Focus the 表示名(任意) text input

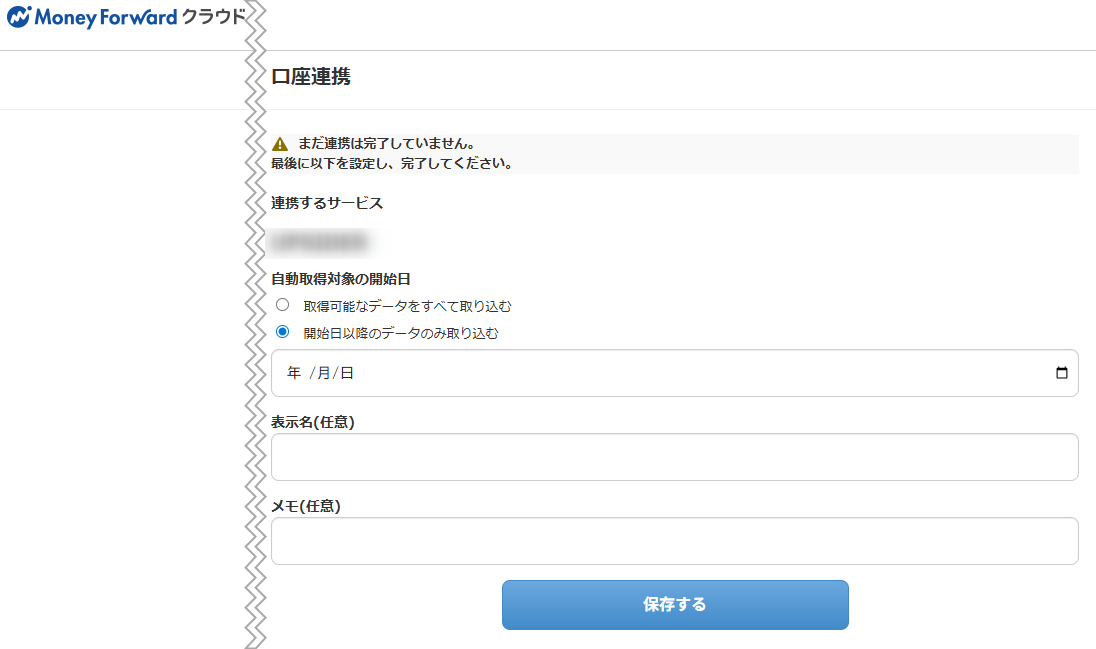(674, 457)
